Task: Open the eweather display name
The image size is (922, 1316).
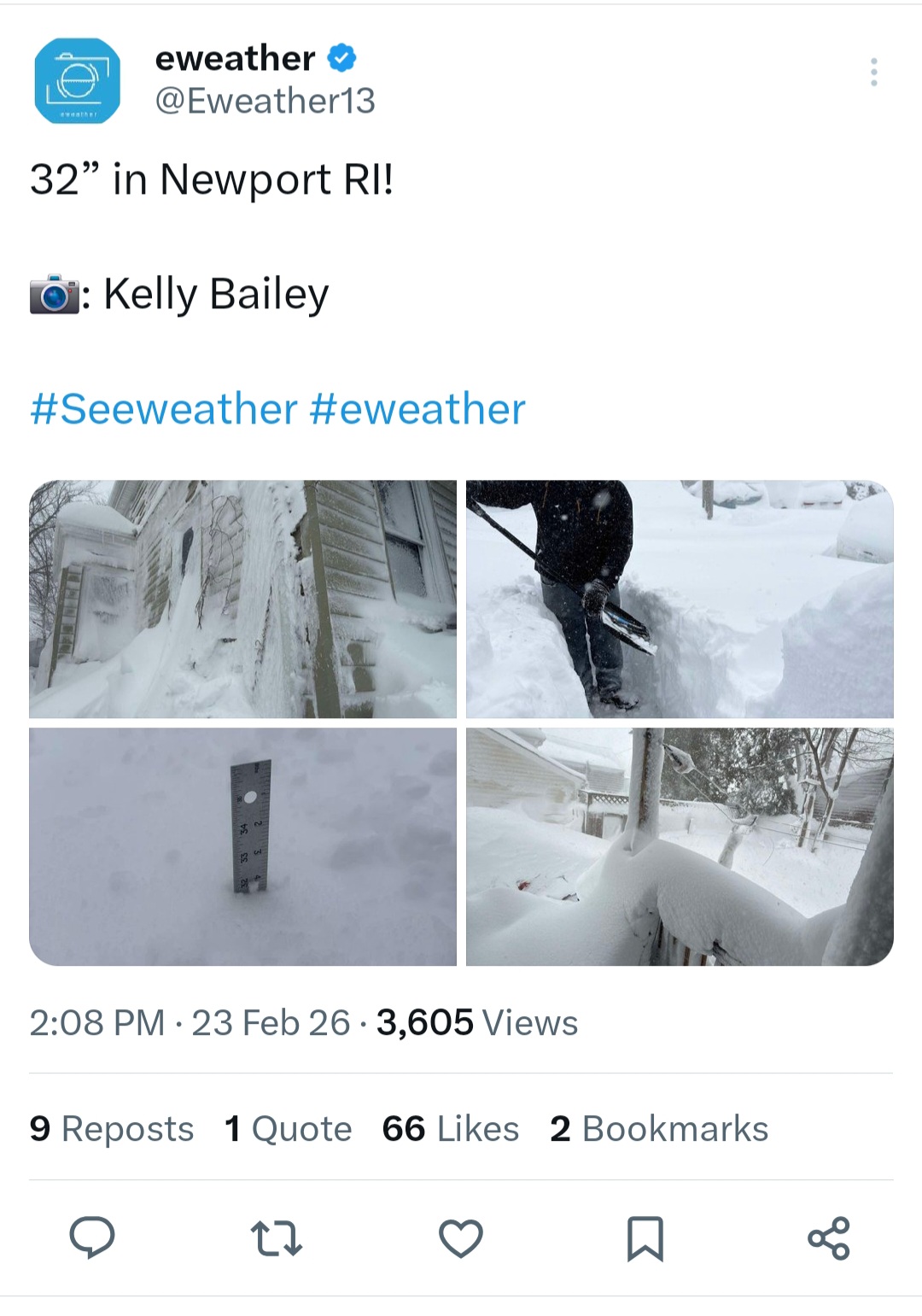Action: 235,58
